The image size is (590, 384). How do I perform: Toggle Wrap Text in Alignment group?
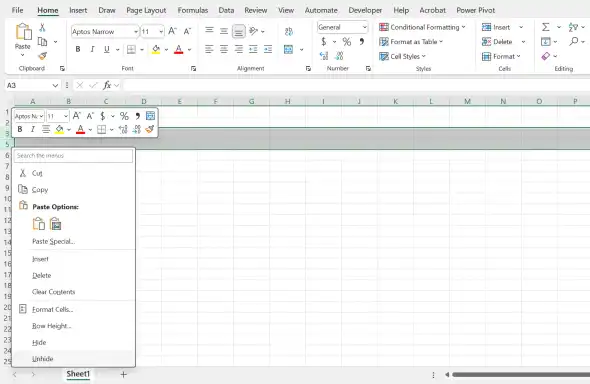click(x=289, y=32)
